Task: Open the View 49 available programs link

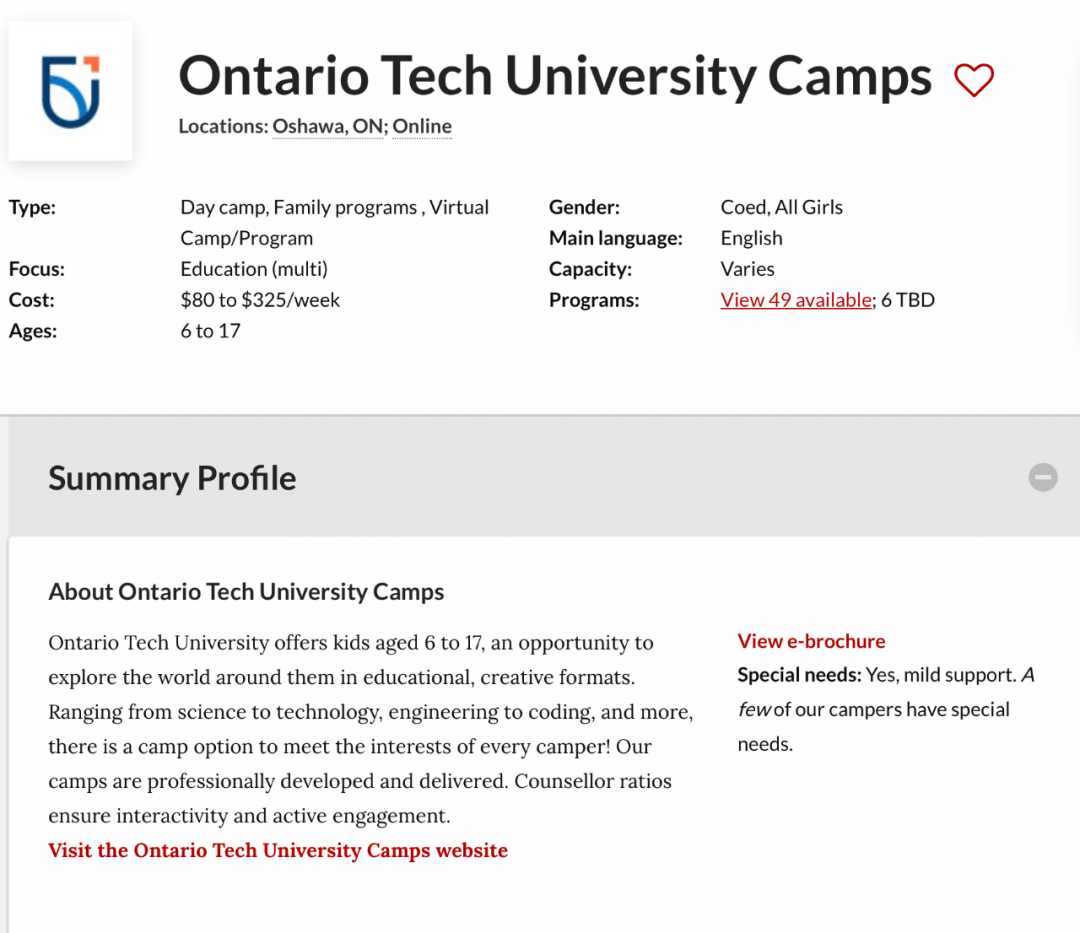Action: (x=796, y=300)
